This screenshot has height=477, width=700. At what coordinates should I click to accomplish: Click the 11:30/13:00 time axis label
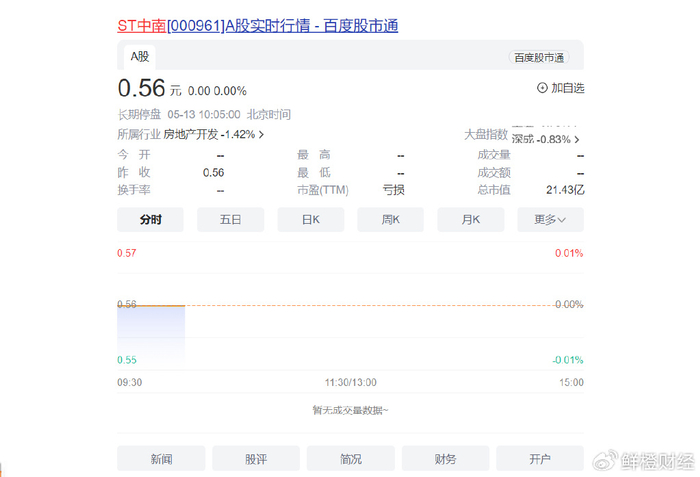pos(351,383)
